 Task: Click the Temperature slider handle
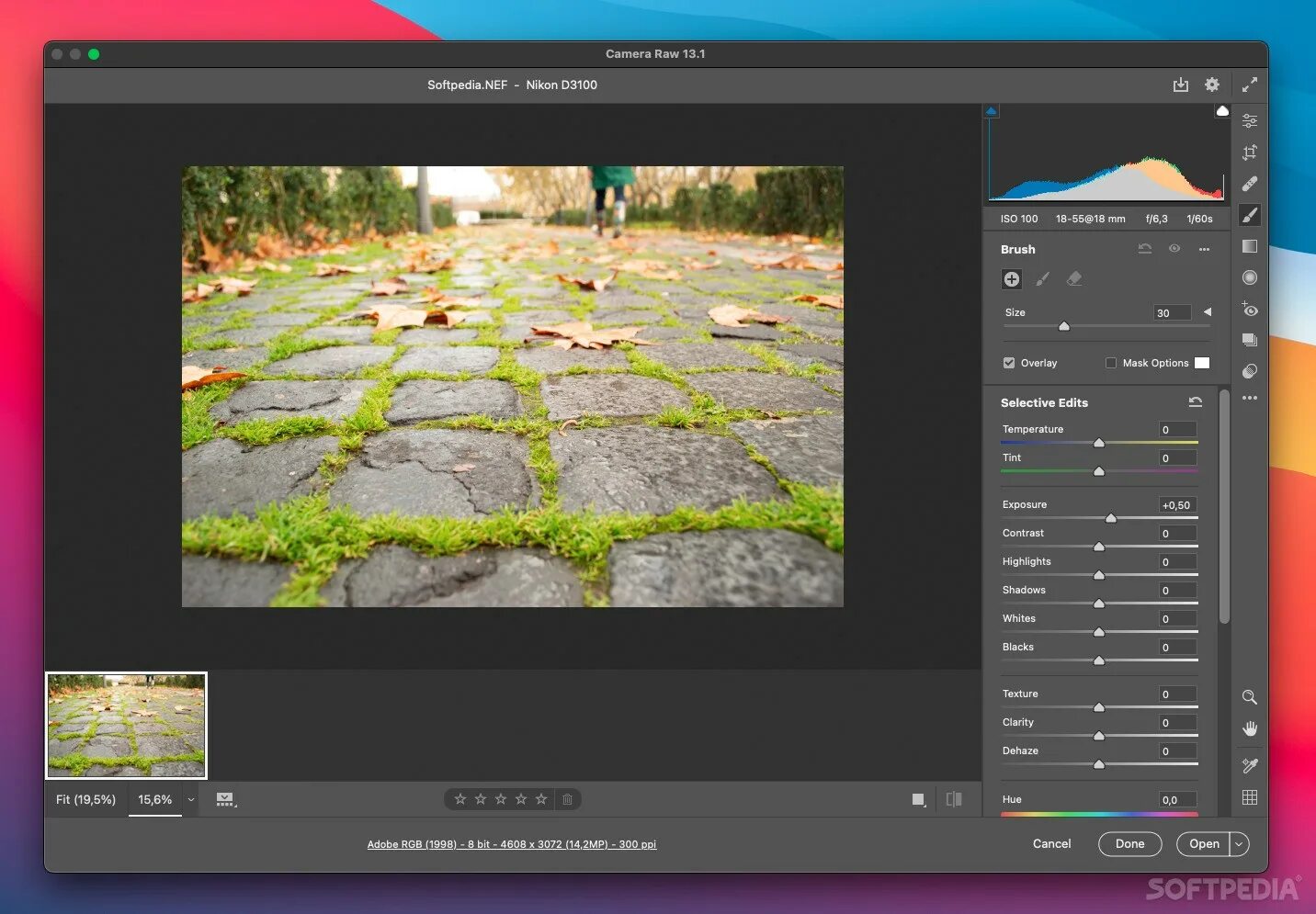(1099, 443)
